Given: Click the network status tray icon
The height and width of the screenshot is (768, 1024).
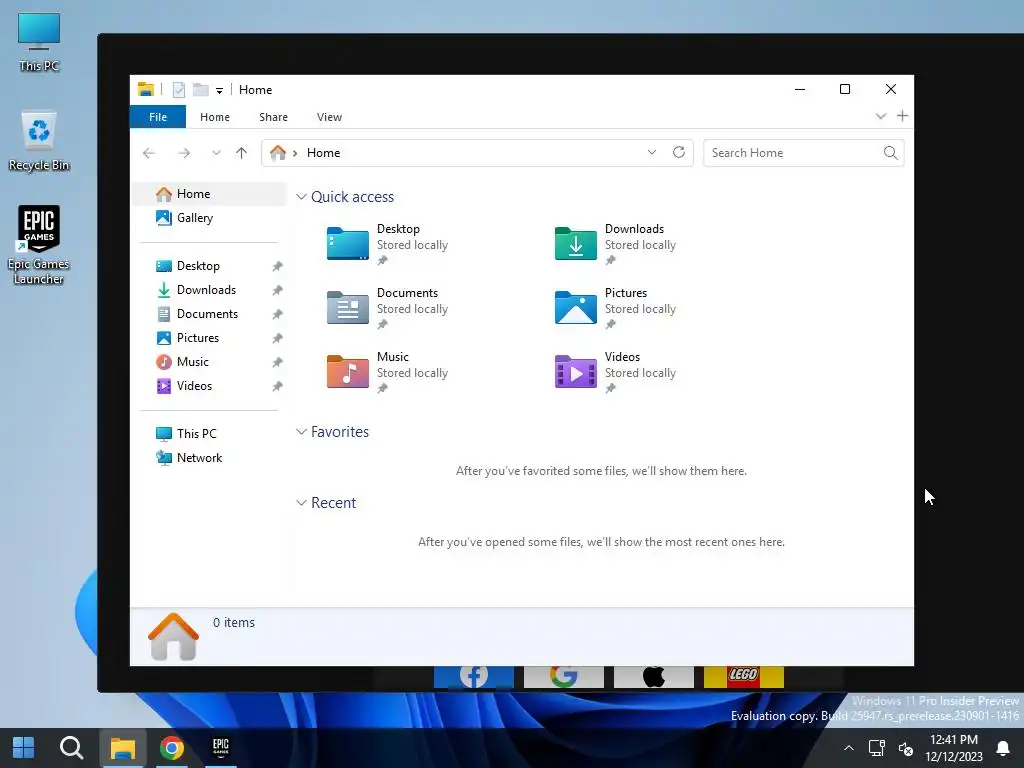Looking at the screenshot, I should [x=876, y=748].
